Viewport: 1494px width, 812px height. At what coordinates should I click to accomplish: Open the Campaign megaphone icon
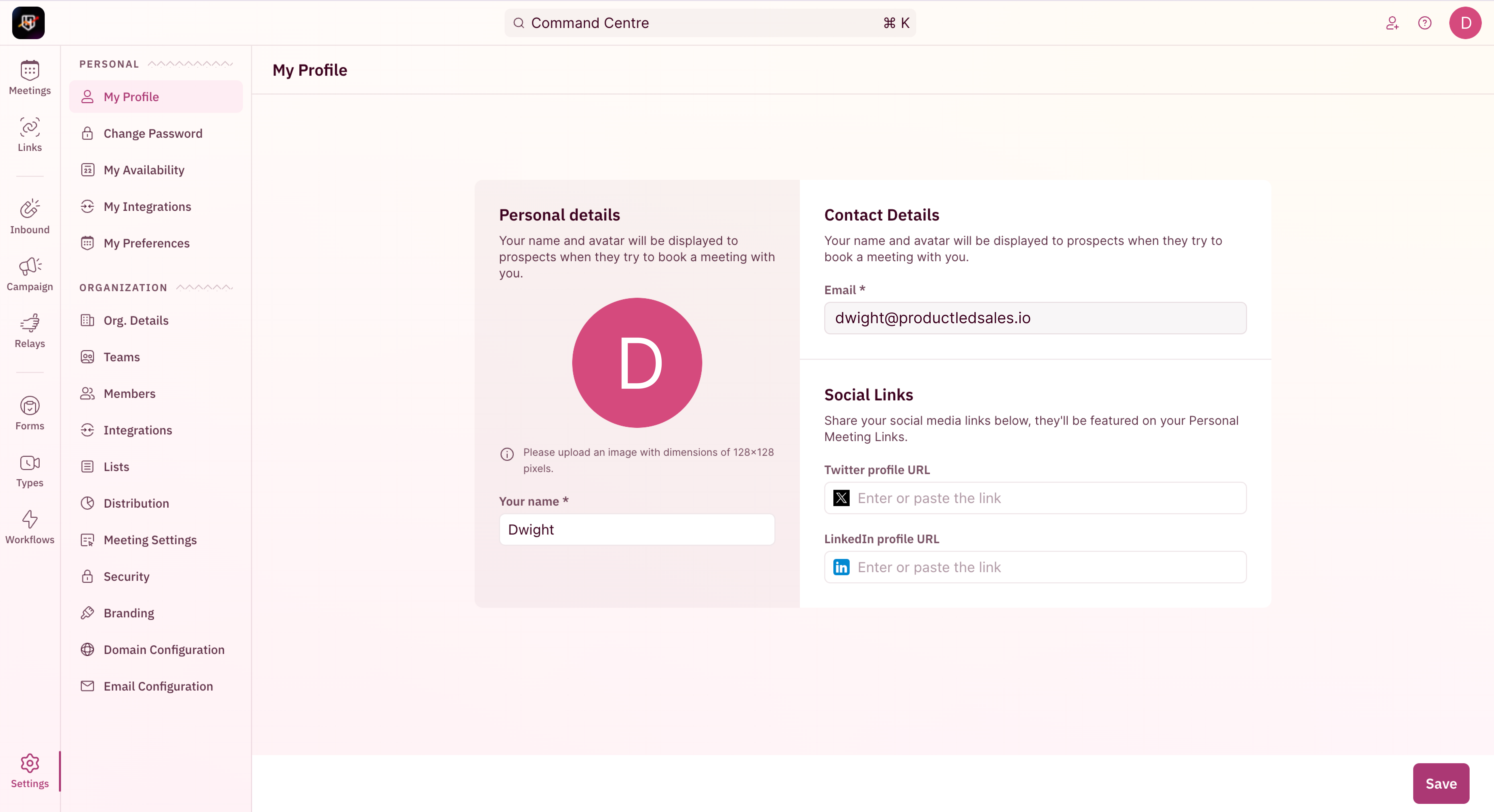29,267
